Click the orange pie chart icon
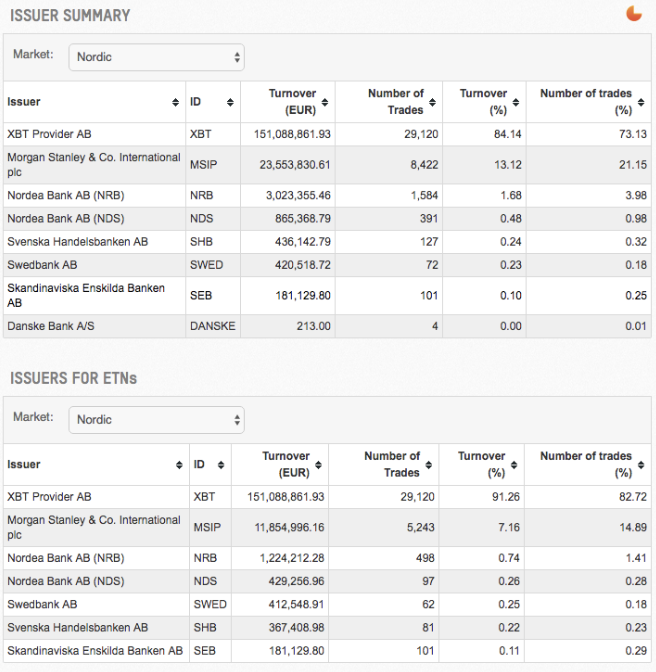This screenshot has height=672, width=656. [x=633, y=13]
